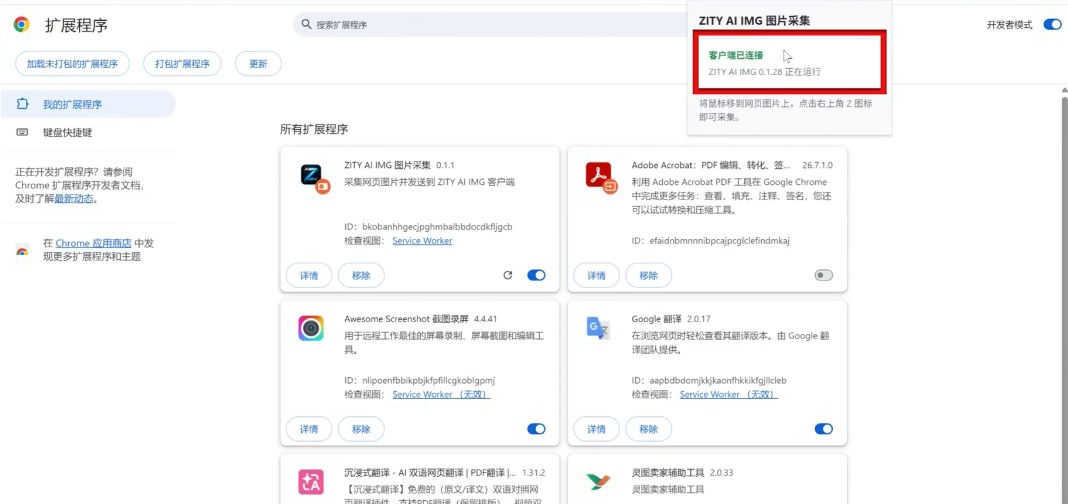Click the 沉浸式翻译 extension icon
This screenshot has width=1068, height=504.
(311, 482)
